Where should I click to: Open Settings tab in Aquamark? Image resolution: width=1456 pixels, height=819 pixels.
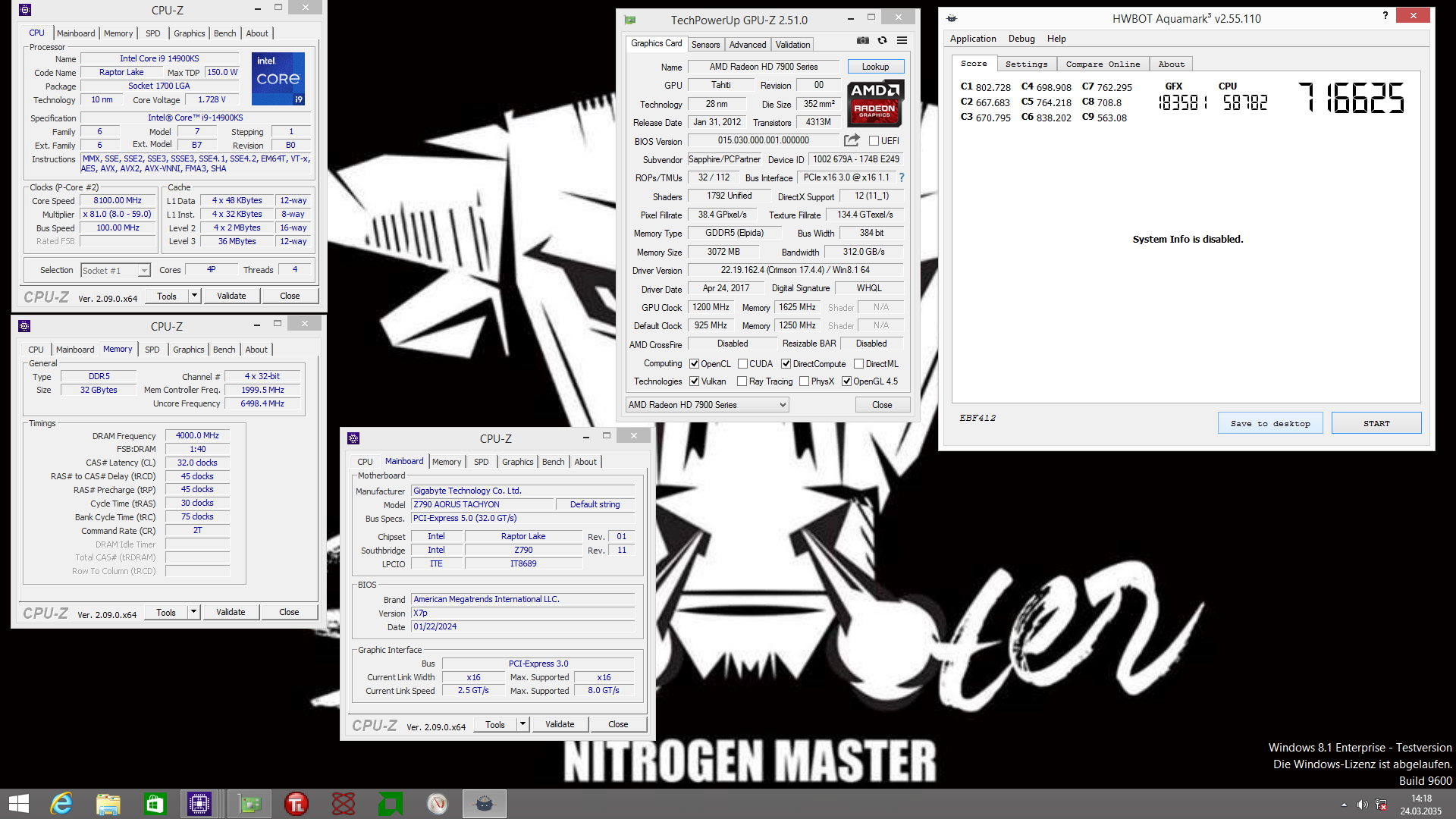pos(1026,64)
